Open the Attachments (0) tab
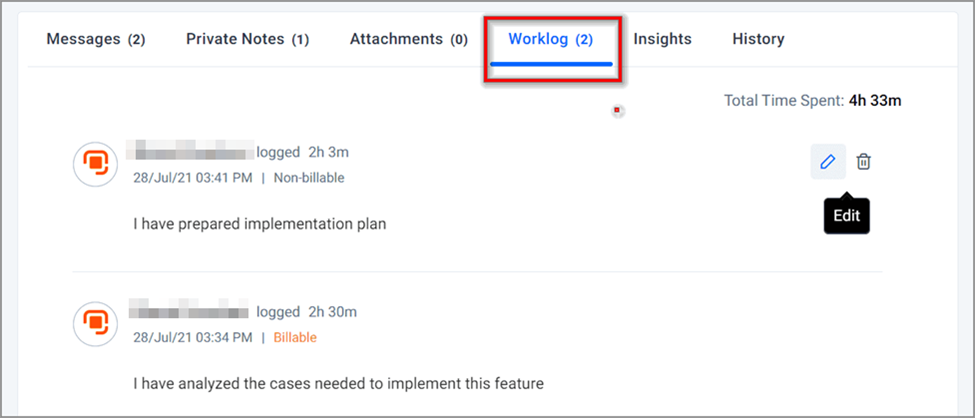The height and width of the screenshot is (418, 975). [409, 39]
